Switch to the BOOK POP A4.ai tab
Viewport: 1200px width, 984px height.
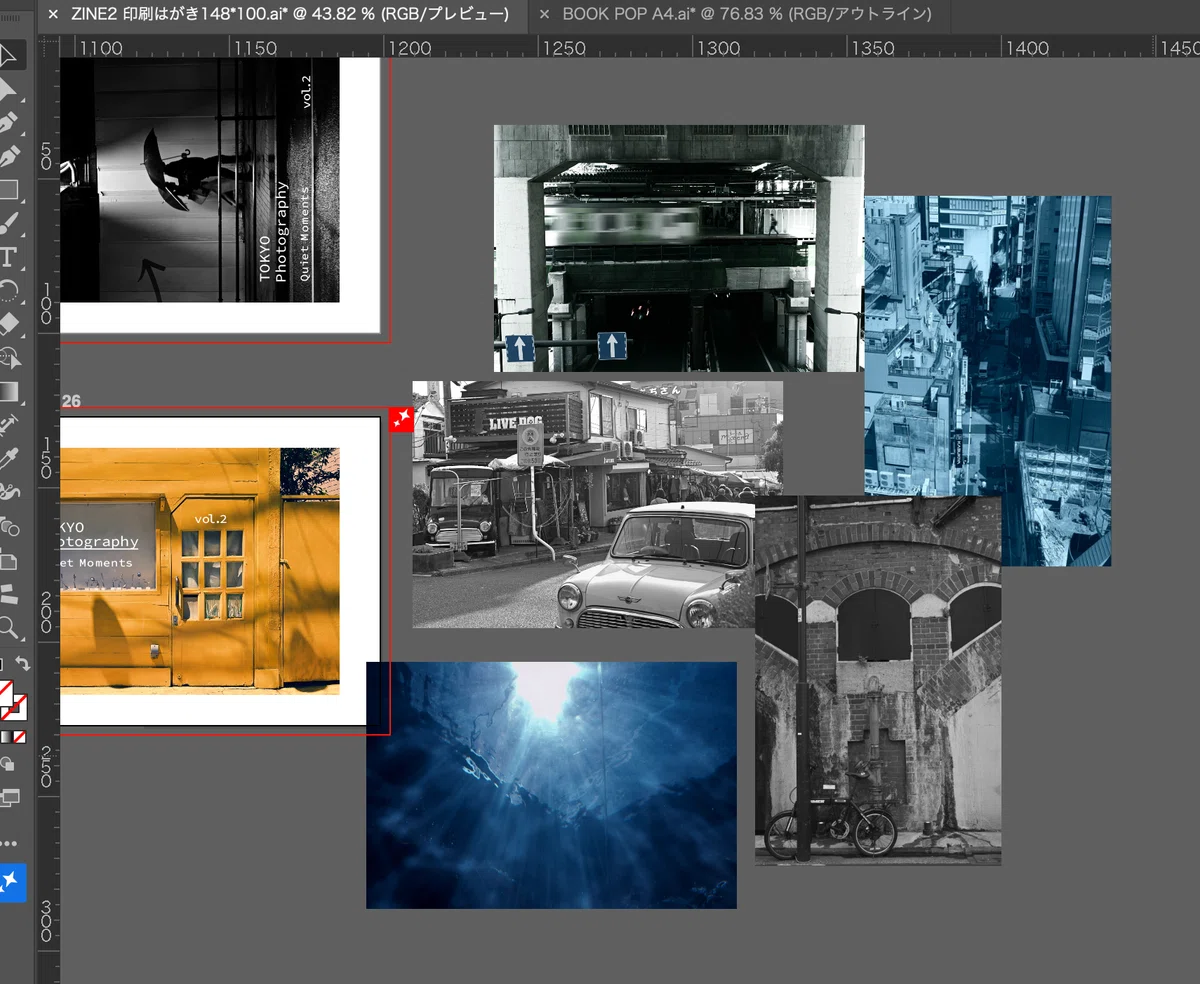747,14
